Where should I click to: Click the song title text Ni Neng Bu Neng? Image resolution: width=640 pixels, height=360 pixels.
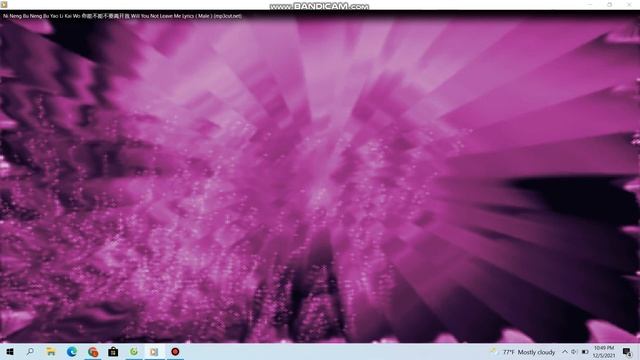tap(122, 16)
